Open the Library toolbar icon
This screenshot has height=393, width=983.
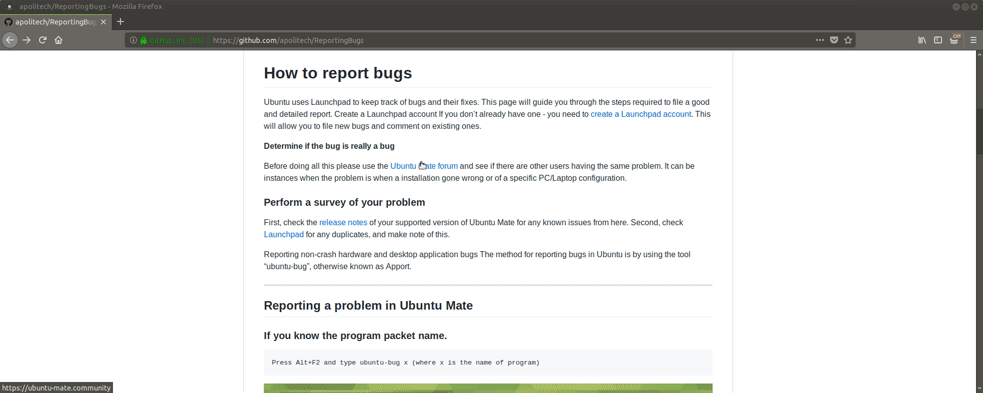coord(922,40)
